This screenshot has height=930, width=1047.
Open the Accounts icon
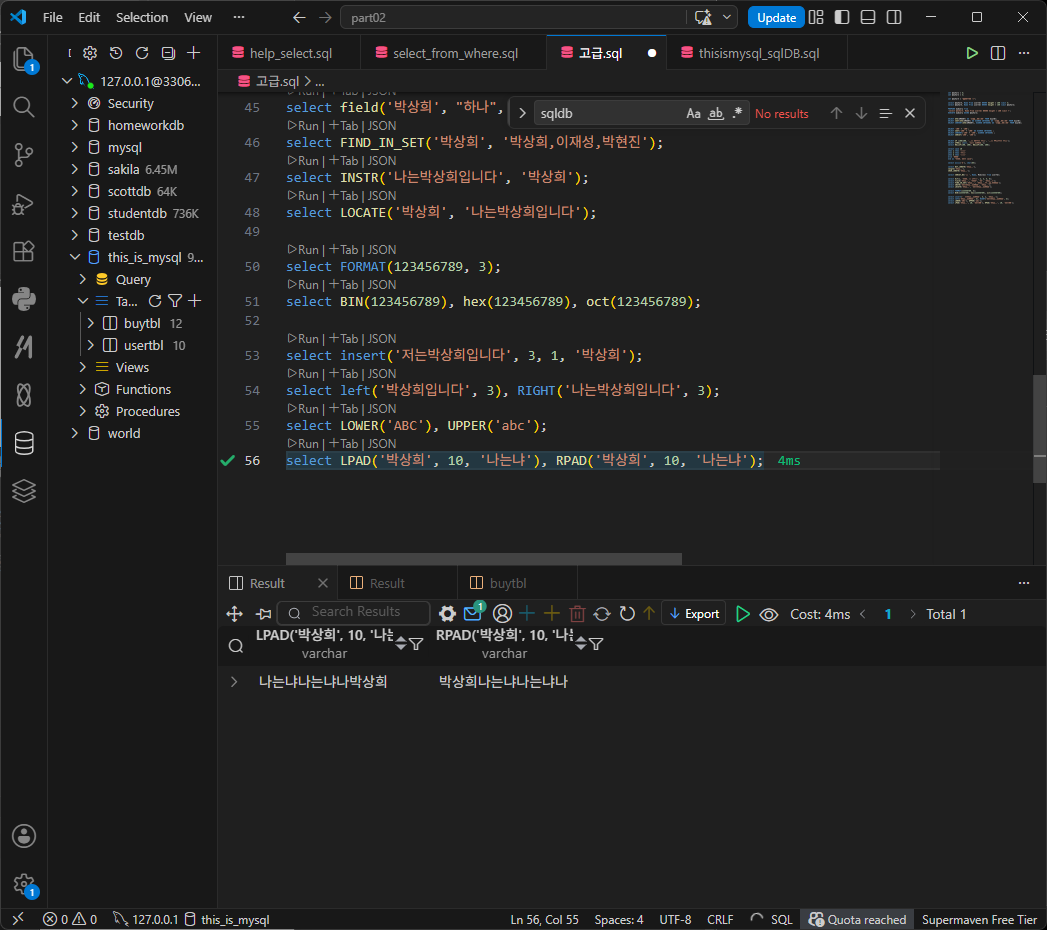pos(24,836)
